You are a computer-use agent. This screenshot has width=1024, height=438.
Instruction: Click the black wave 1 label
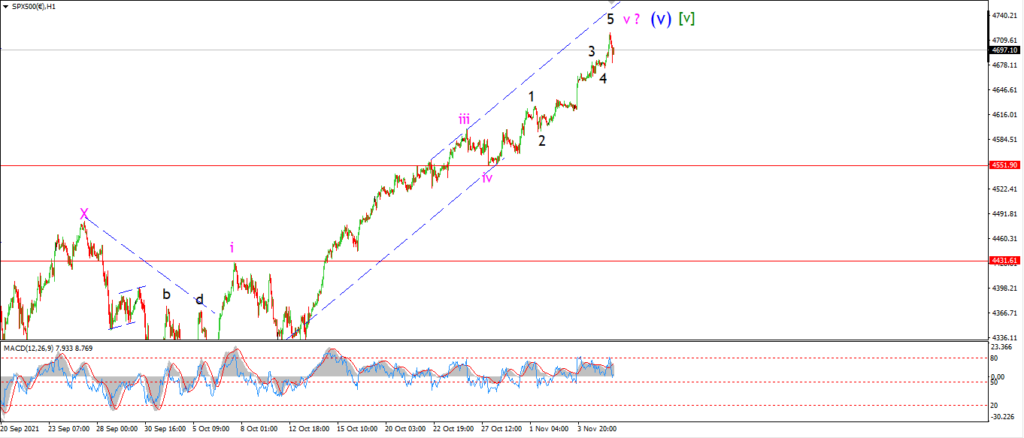[x=532, y=97]
